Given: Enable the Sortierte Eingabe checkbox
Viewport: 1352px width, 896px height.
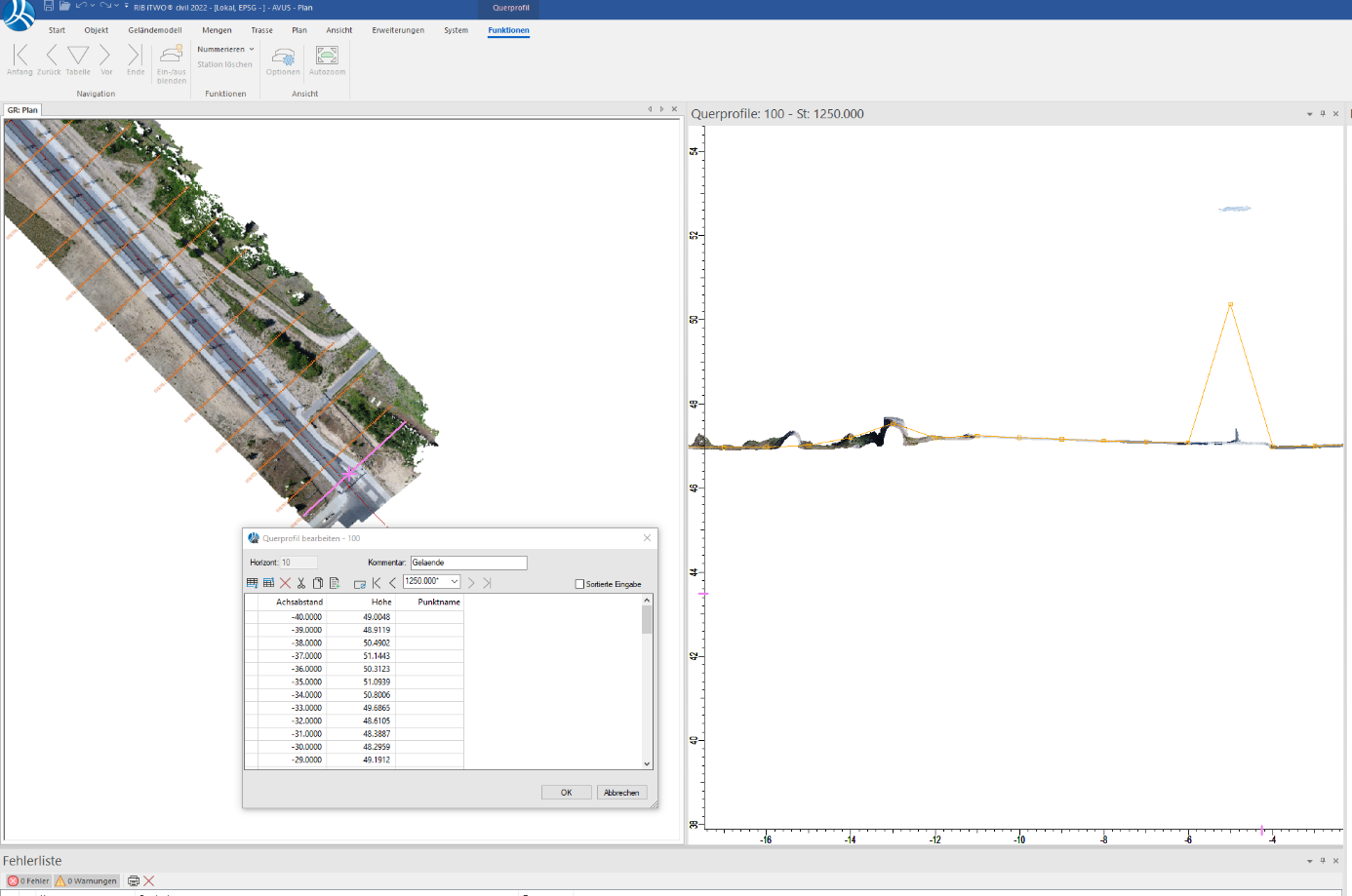Looking at the screenshot, I should [x=579, y=584].
